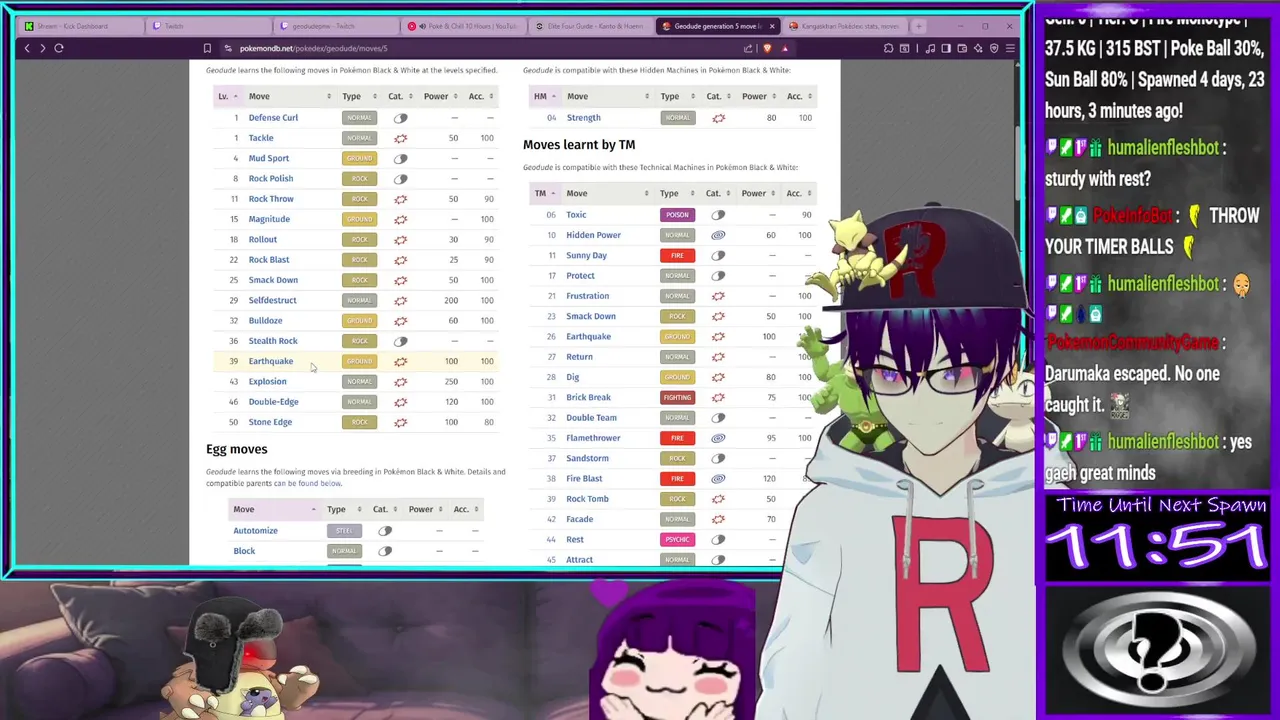Sort level-up table by Acc. arrow

pyautogui.click(x=492, y=96)
